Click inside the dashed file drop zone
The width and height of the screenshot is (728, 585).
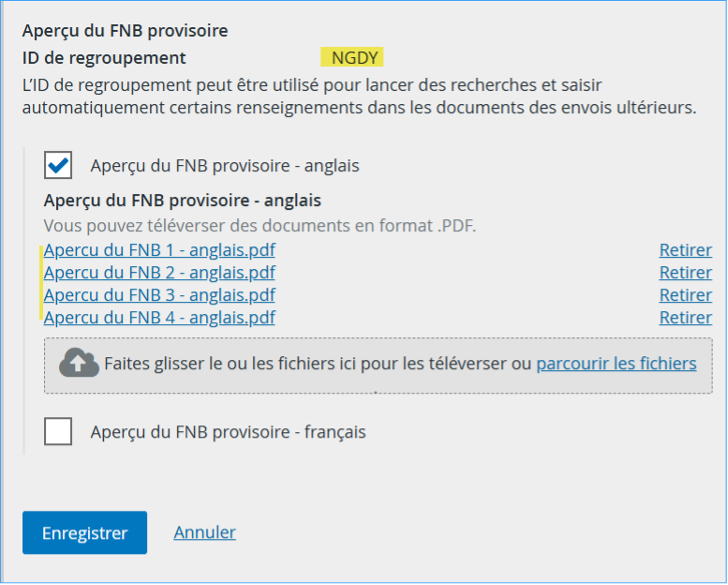coord(378,366)
